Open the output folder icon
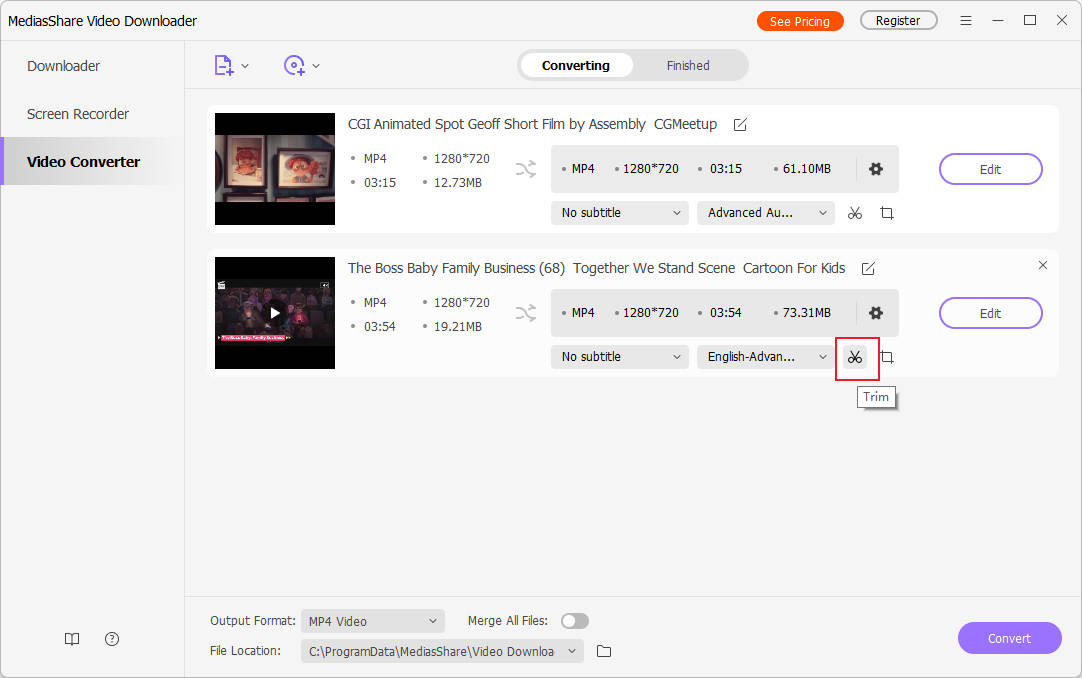The height and width of the screenshot is (678, 1082). tap(604, 651)
